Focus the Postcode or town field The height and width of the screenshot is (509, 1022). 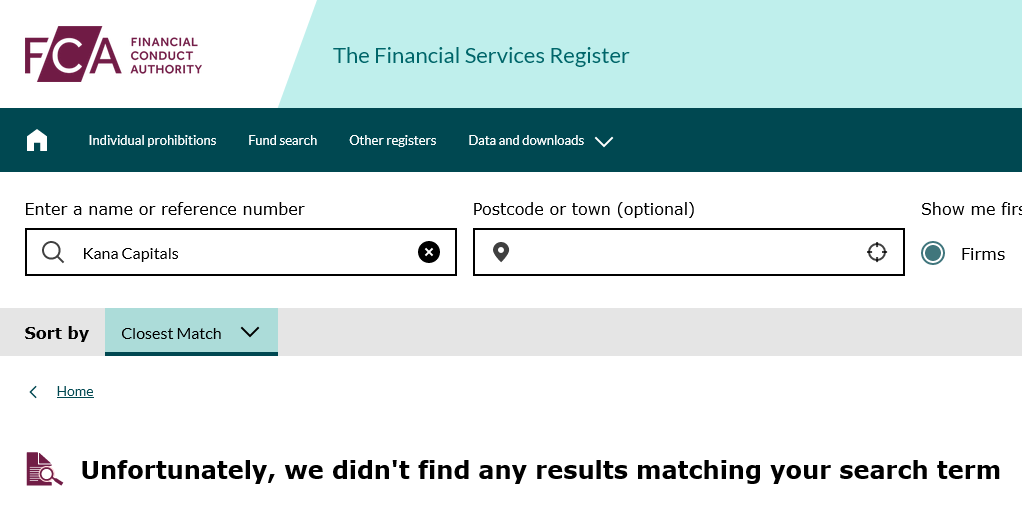point(685,253)
